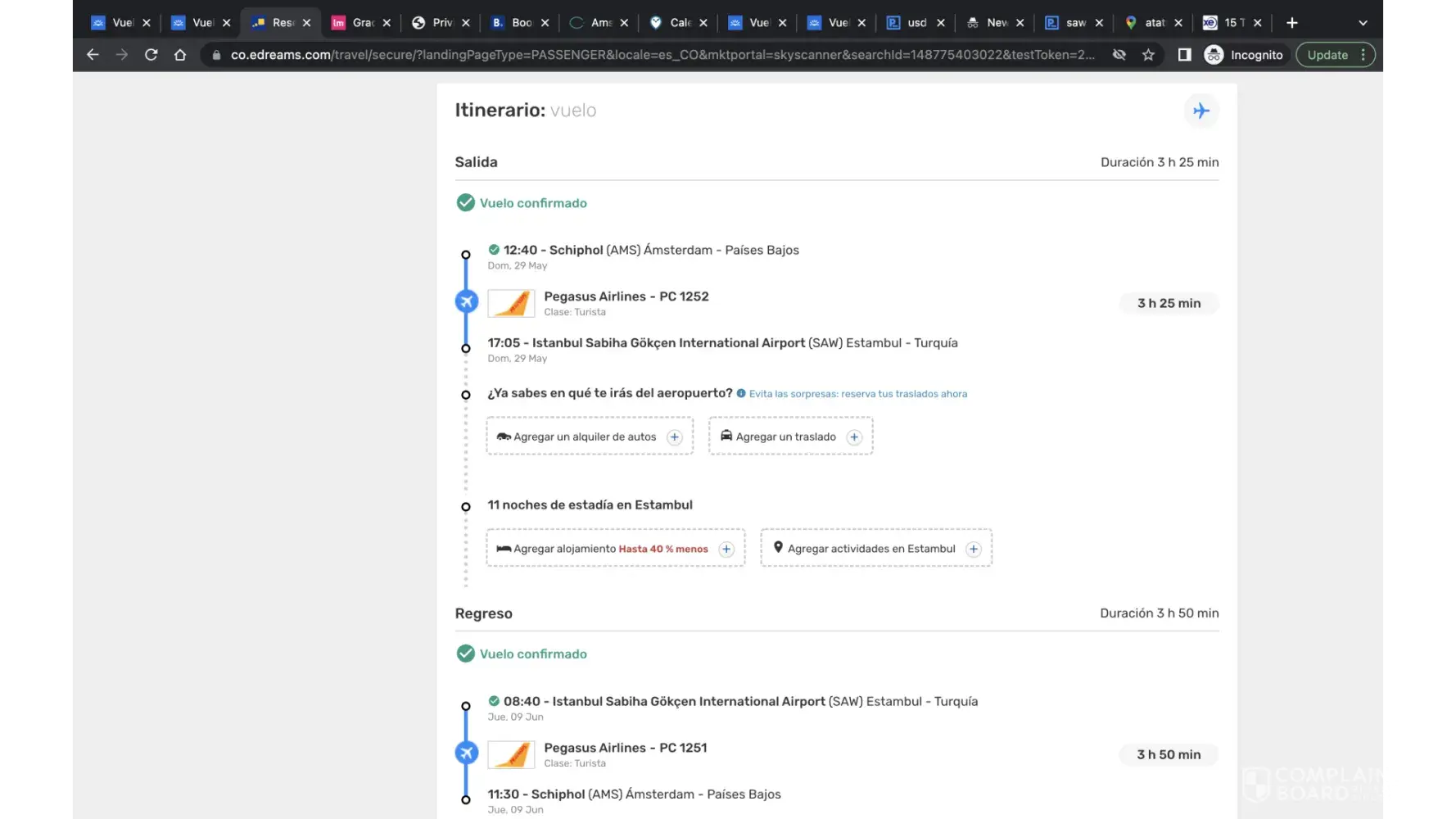
Task: Reload the page with refresh icon
Action: [x=151, y=55]
